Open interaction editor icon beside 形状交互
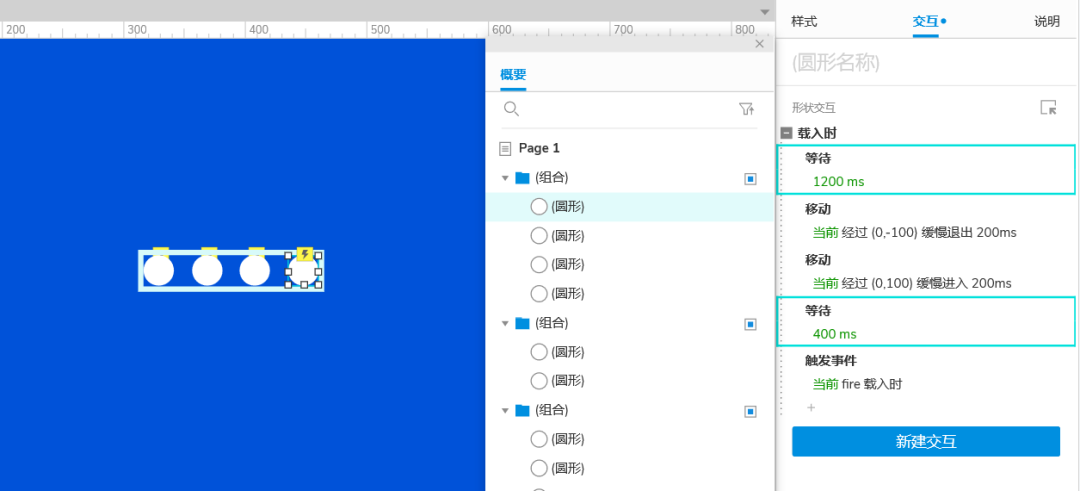1080x491 pixels. click(1048, 107)
